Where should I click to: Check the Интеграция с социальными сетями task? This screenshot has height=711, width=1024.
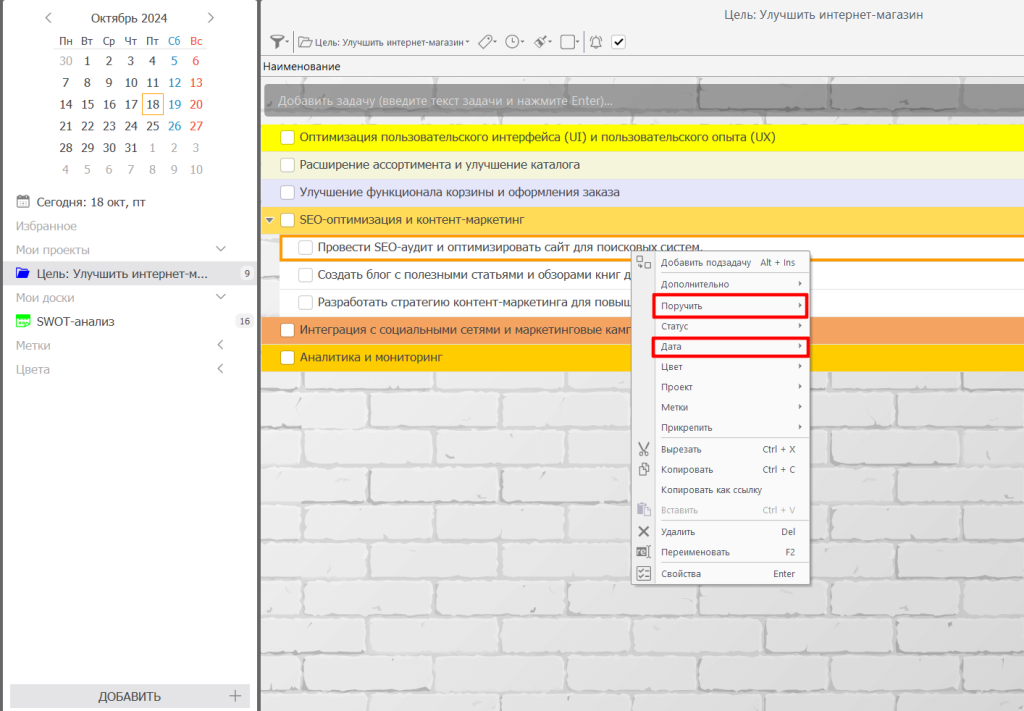[x=287, y=330]
